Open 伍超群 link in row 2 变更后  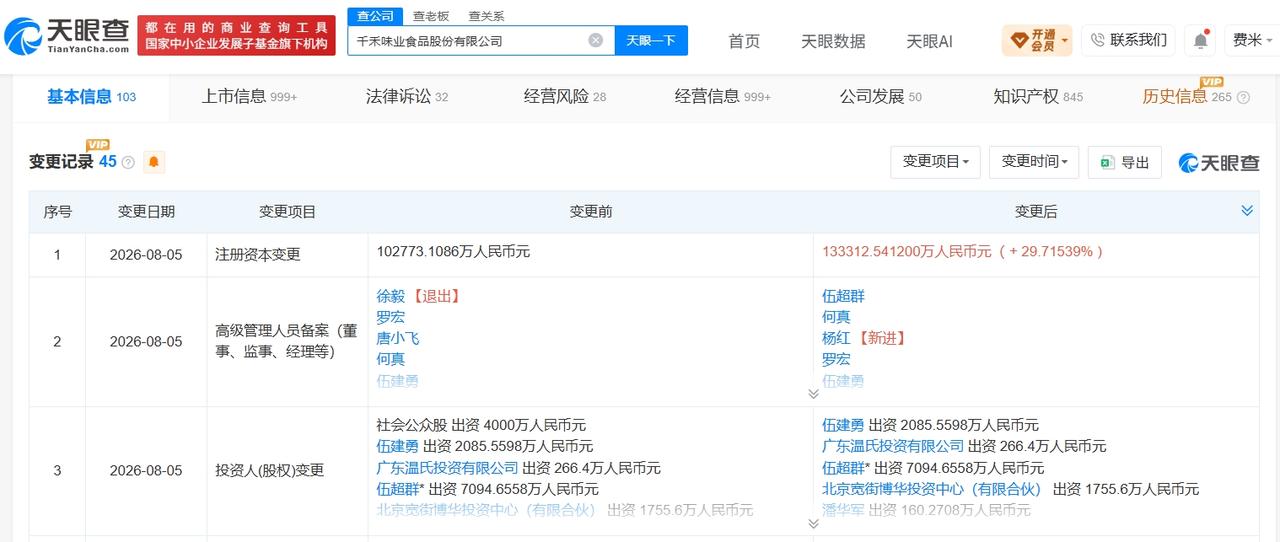(x=843, y=296)
